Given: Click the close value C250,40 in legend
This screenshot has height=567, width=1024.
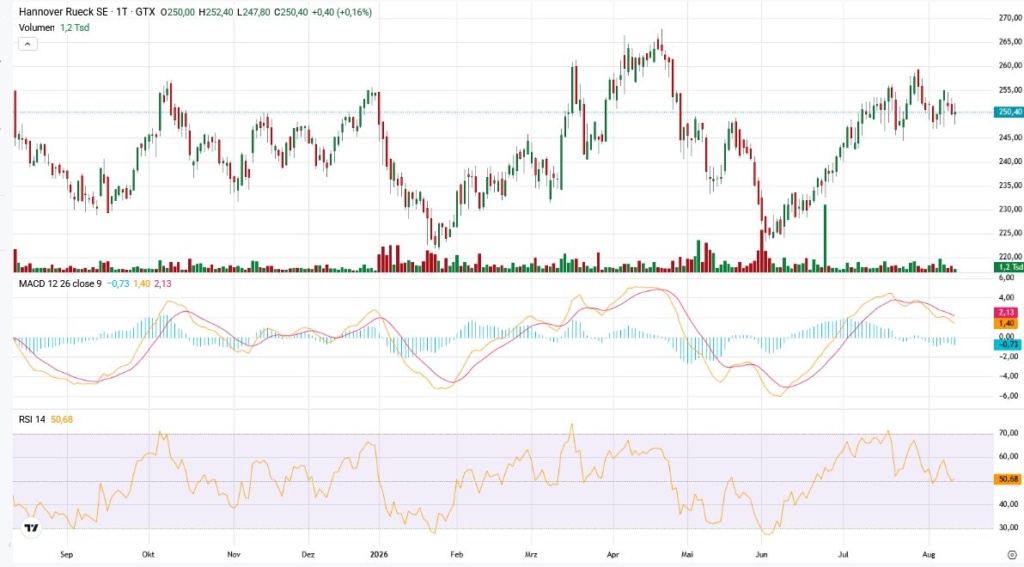Looking at the screenshot, I should 291,12.
